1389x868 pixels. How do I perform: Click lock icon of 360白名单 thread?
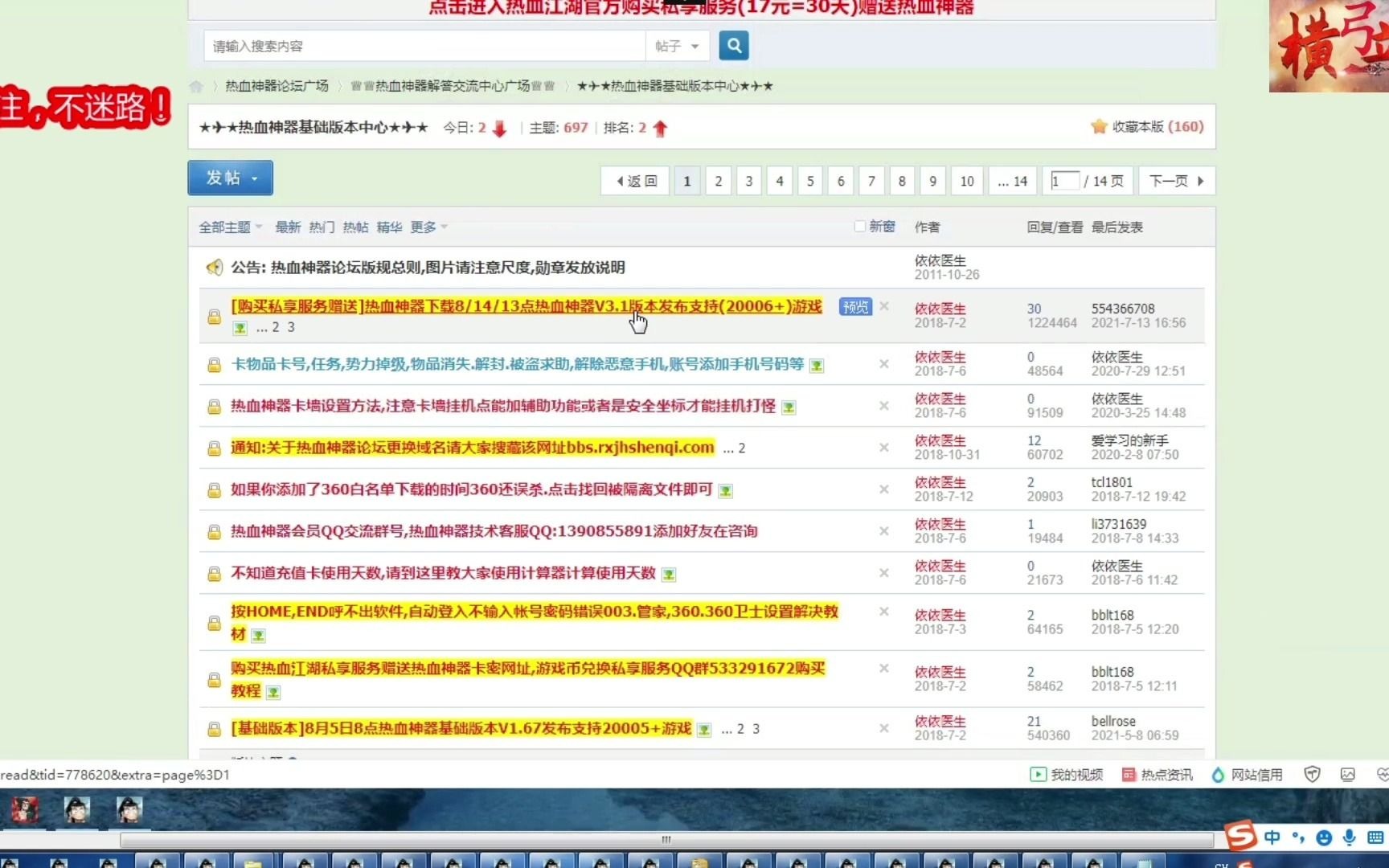[x=214, y=490]
